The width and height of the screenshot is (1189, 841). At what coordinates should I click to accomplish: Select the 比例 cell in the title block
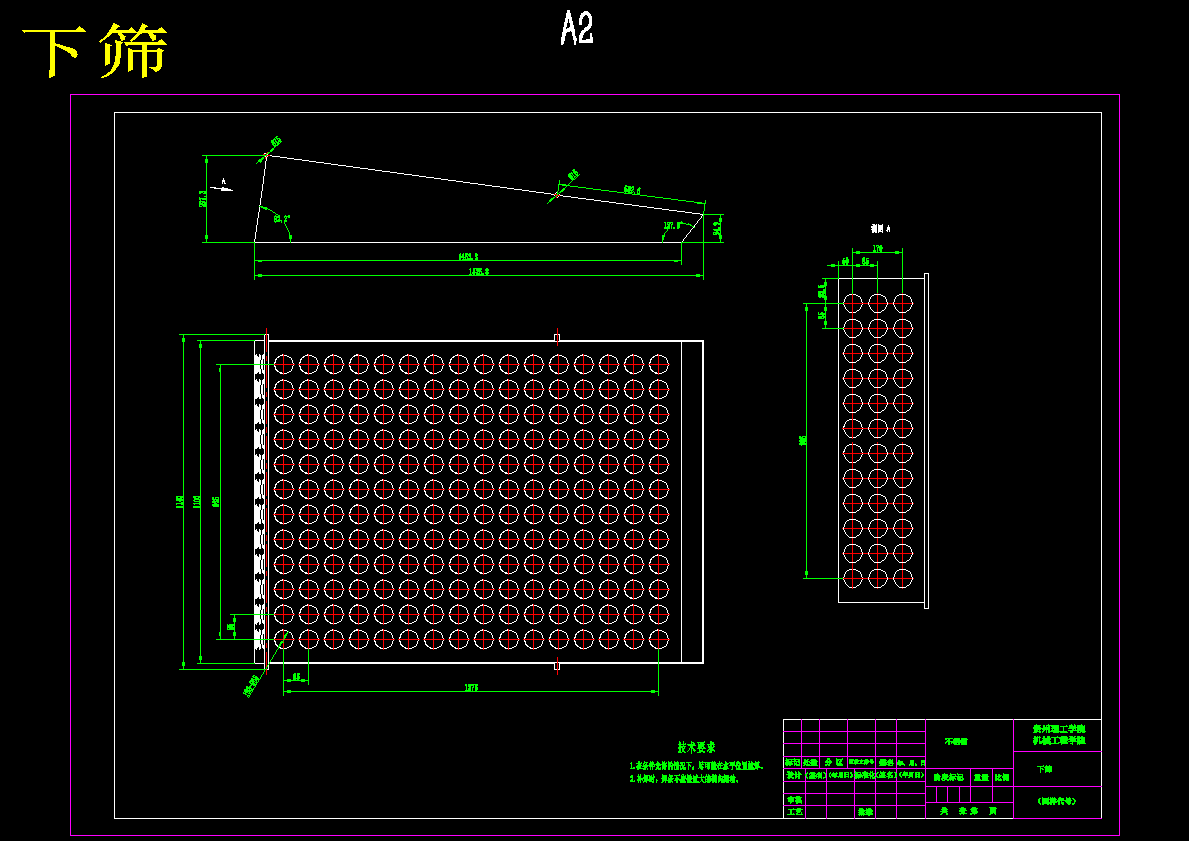click(1002, 777)
